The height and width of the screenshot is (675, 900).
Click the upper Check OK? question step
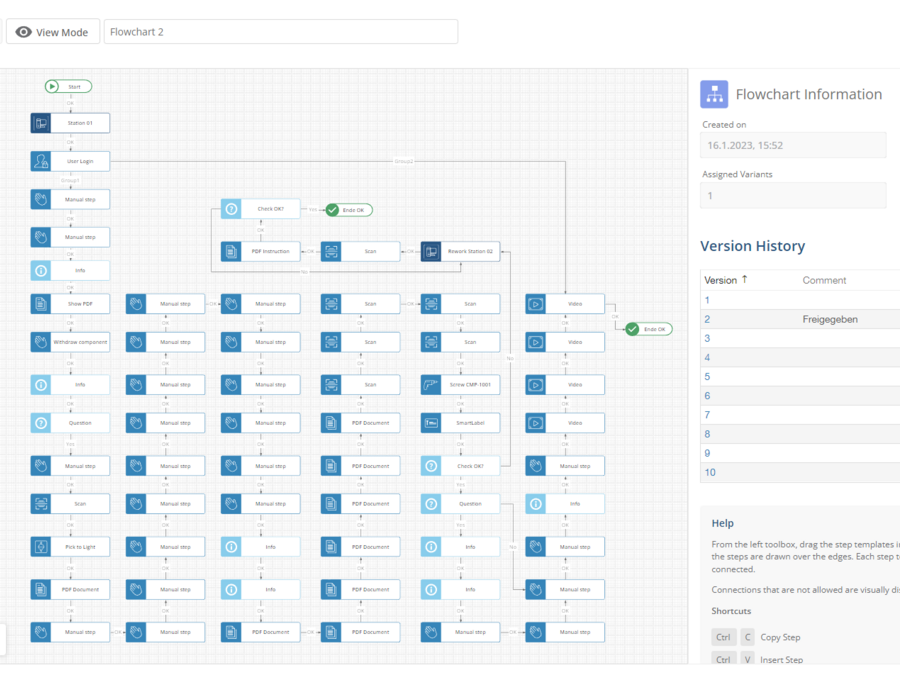(x=261, y=209)
